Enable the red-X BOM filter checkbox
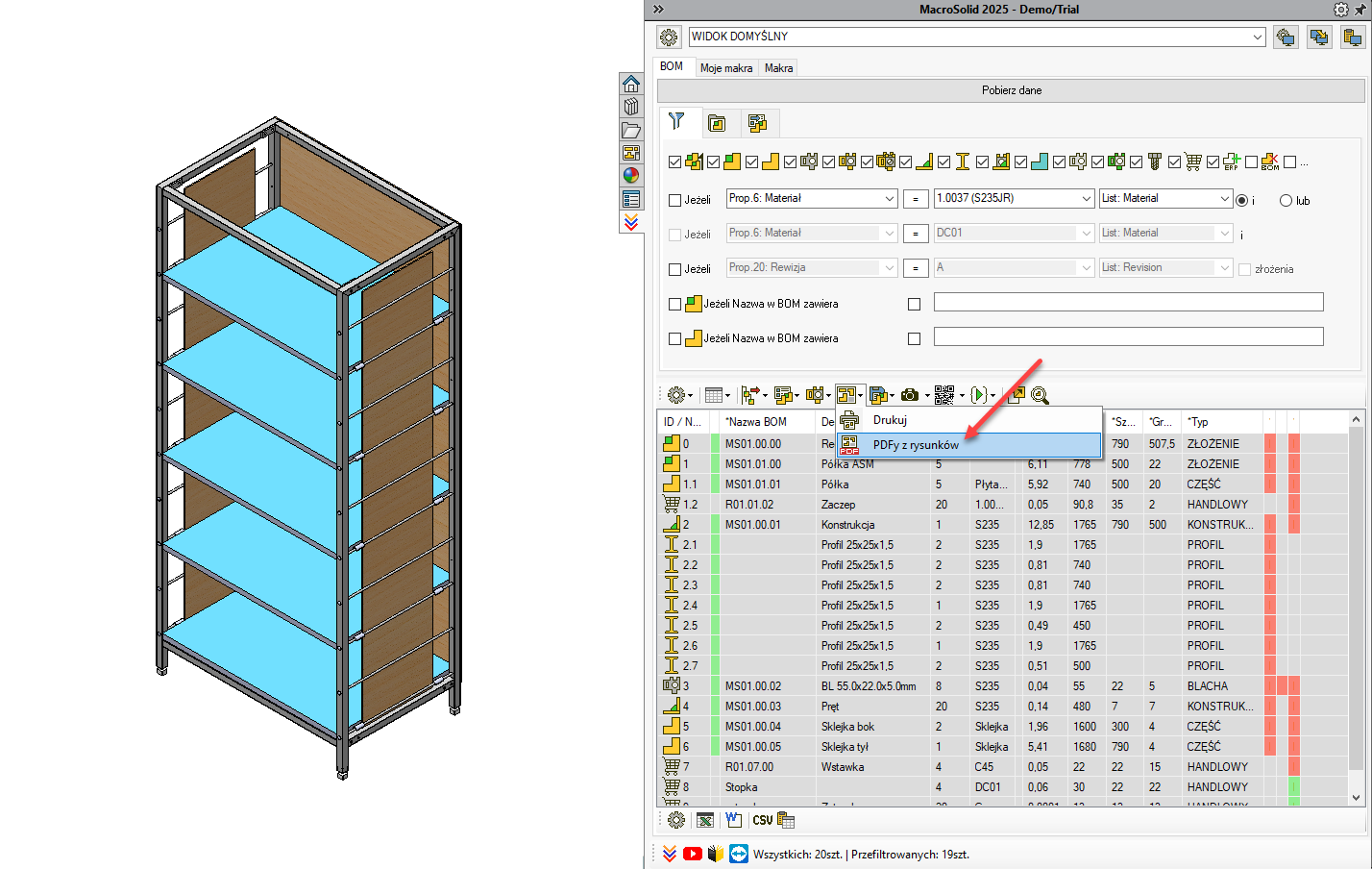Screen dimensions: 1372x869 [x=1251, y=161]
